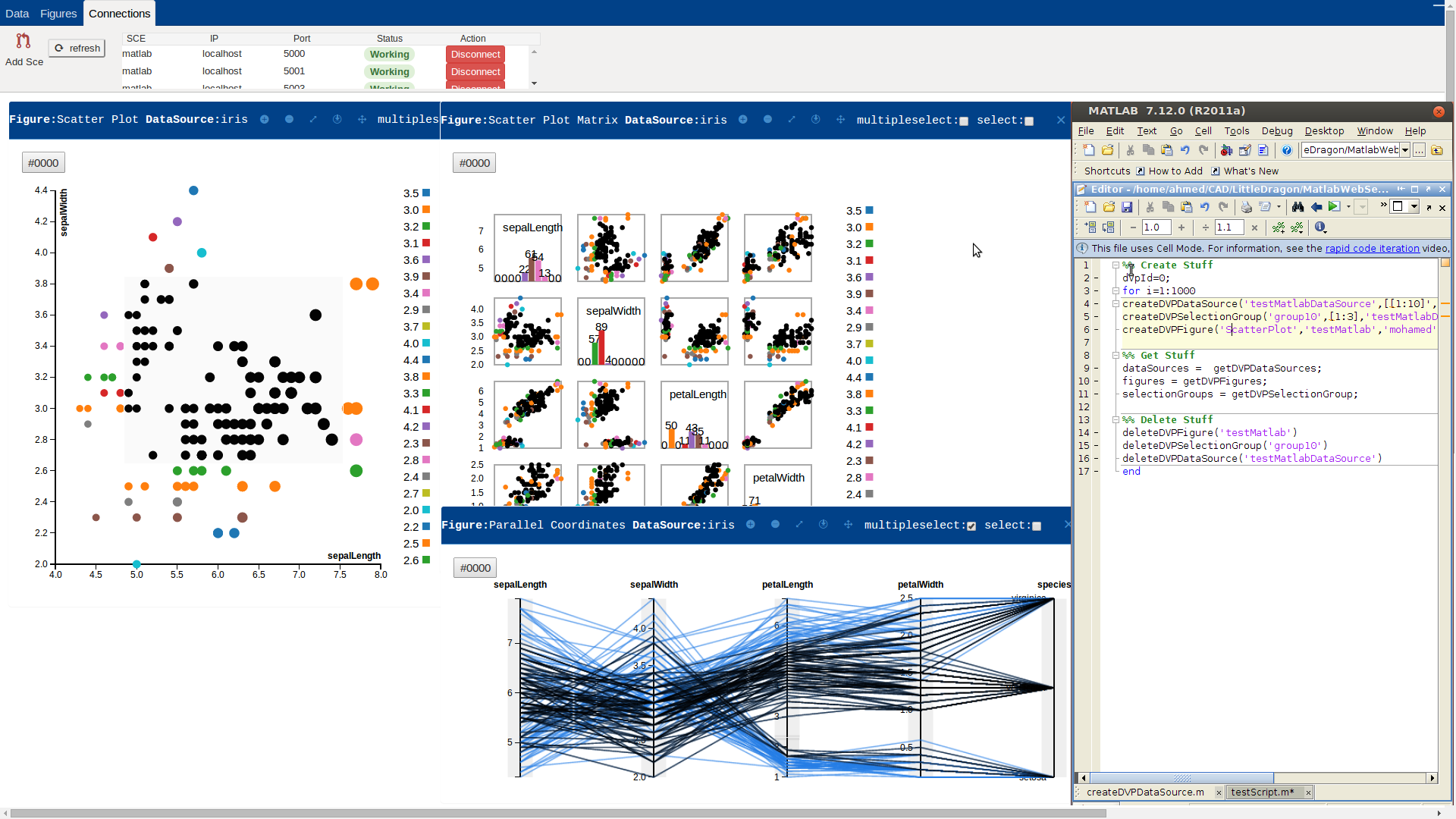Viewport: 1456px width, 819px height.
Task: Expand hidden Editor toolbar items chevron
Action: pos(1383,206)
